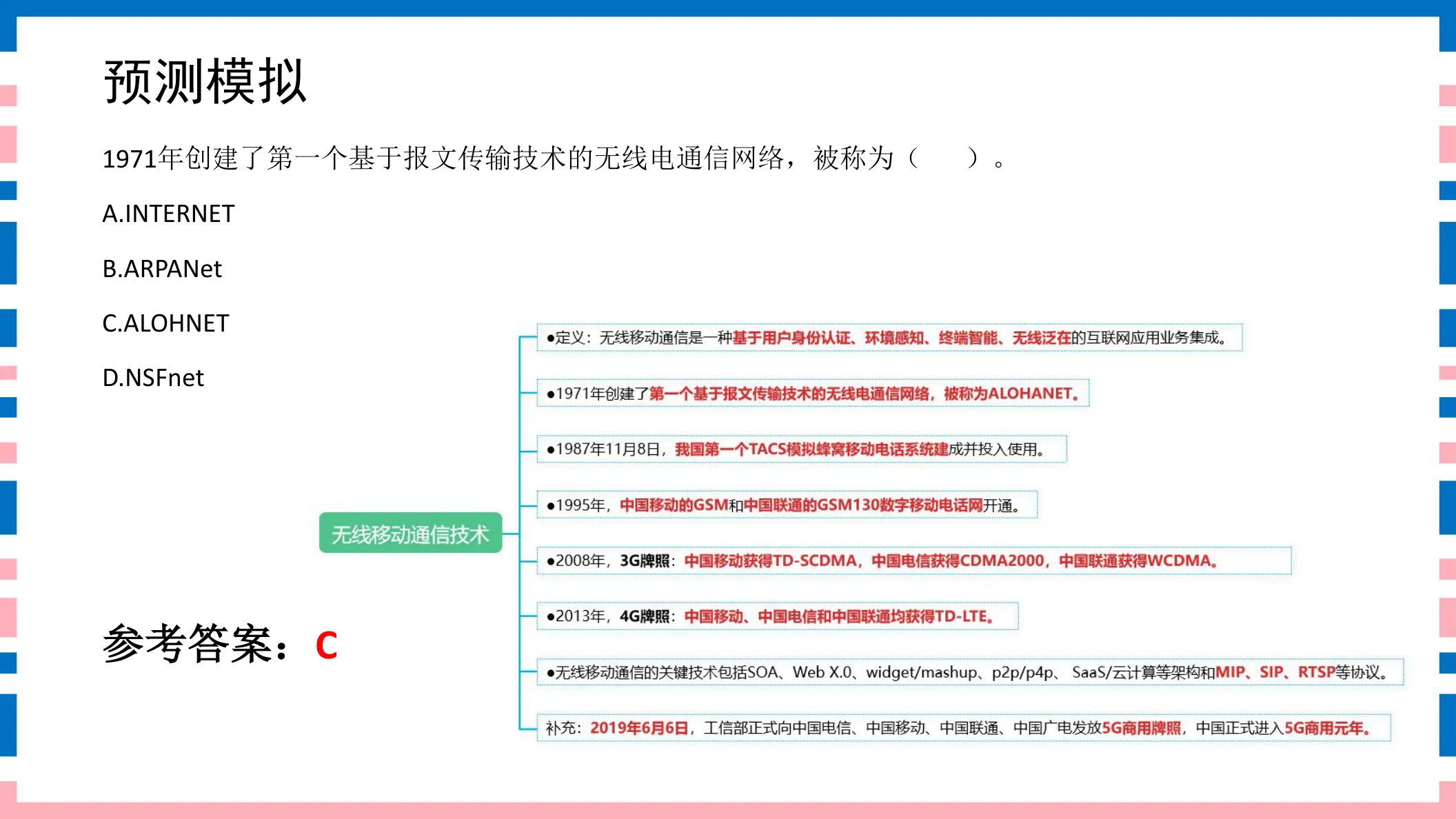1456x819 pixels.
Task: Choose option C.ALOHNET
Action: tap(165, 323)
